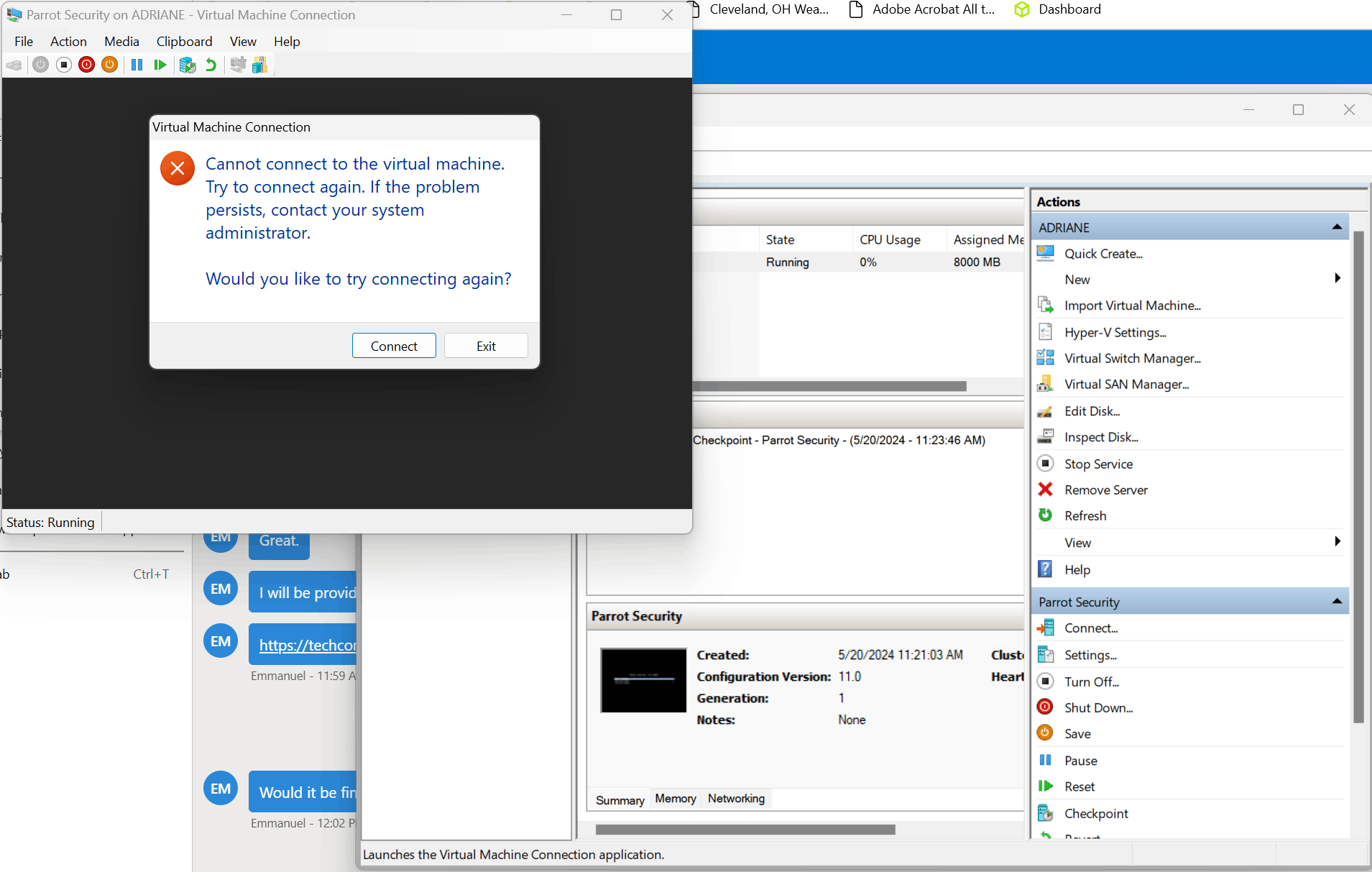Open the Help menu in the VM Connection menu bar
The height and width of the screenshot is (872, 1372).
point(287,42)
